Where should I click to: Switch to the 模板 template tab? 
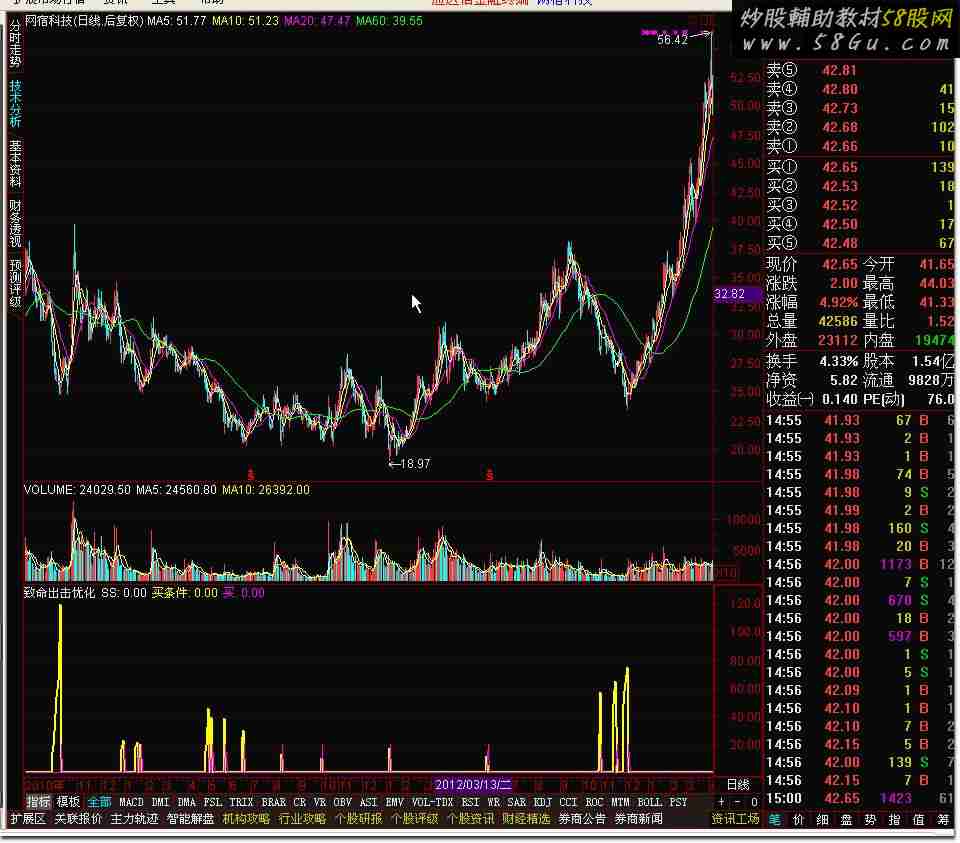coord(68,801)
